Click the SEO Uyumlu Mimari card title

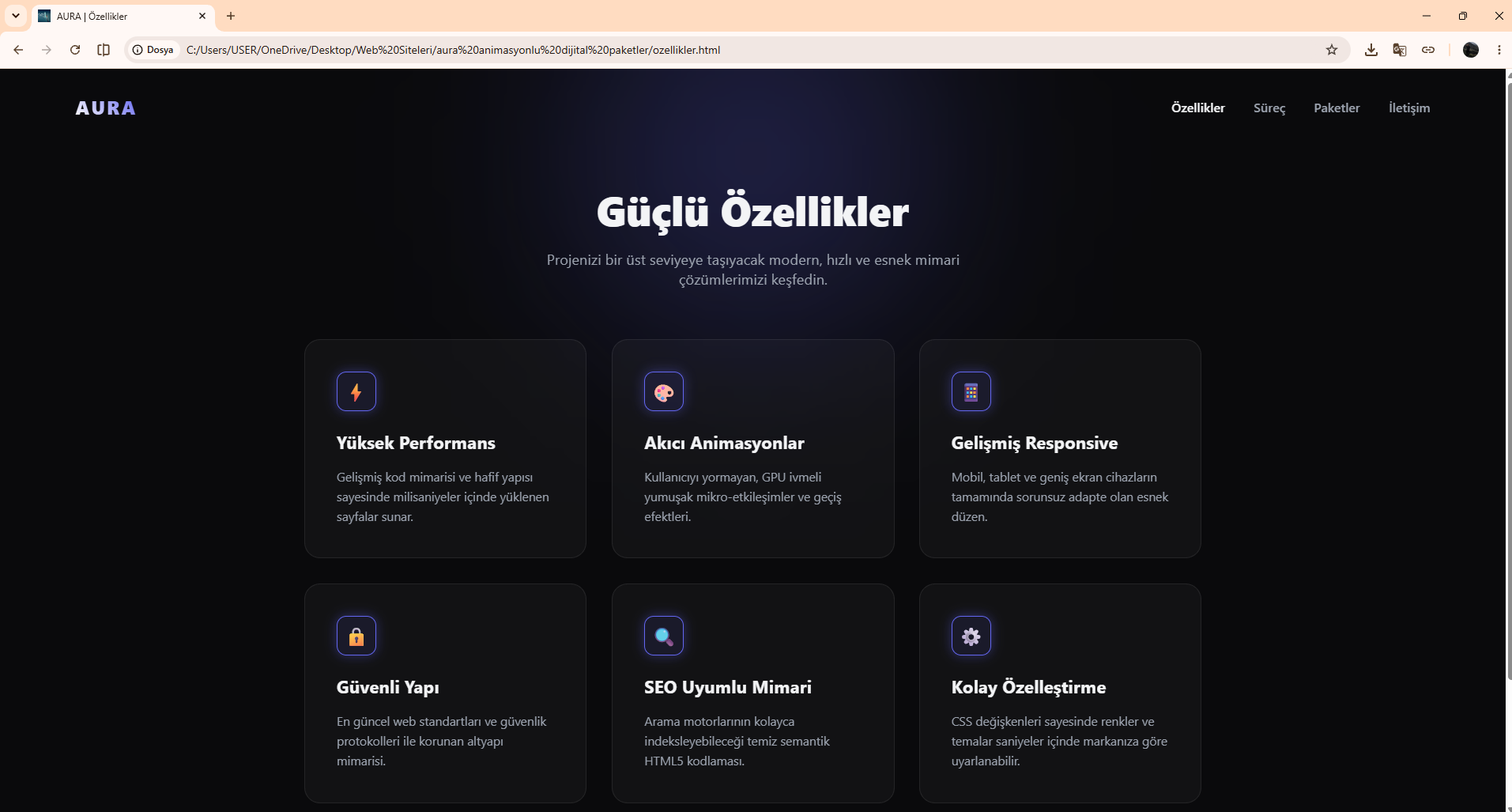pyautogui.click(x=728, y=688)
